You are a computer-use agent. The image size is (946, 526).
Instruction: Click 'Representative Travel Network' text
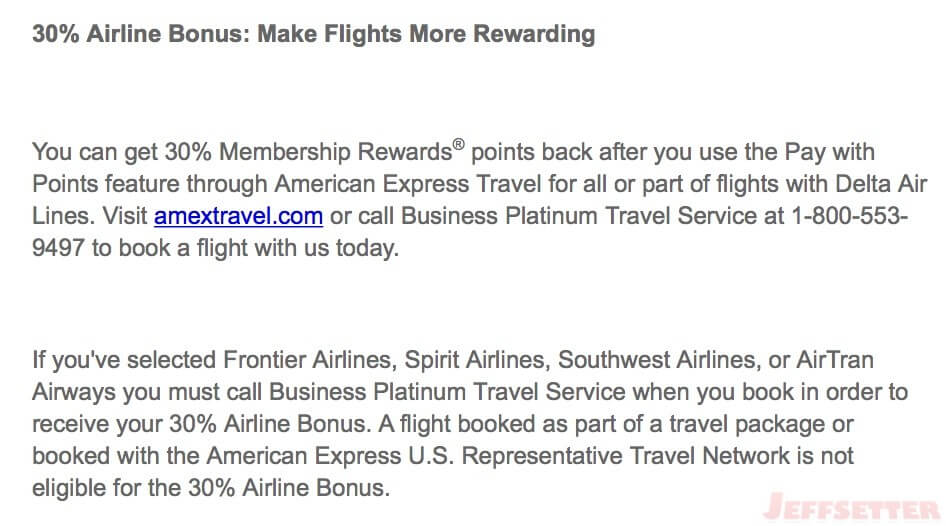tap(626, 456)
